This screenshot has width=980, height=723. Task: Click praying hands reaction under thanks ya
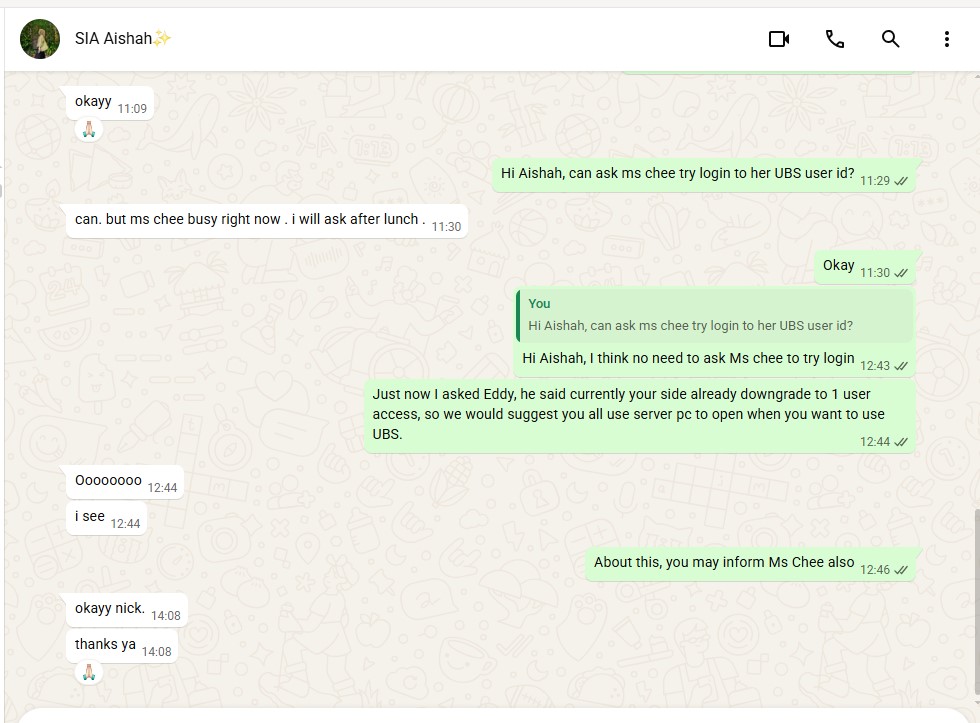[89, 672]
